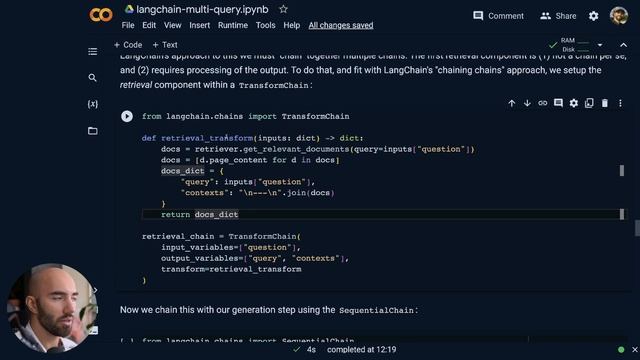Screen dimensions: 640x360
Task: Expand the runtime connection dropdown arrow
Action: (x=600, y=45)
